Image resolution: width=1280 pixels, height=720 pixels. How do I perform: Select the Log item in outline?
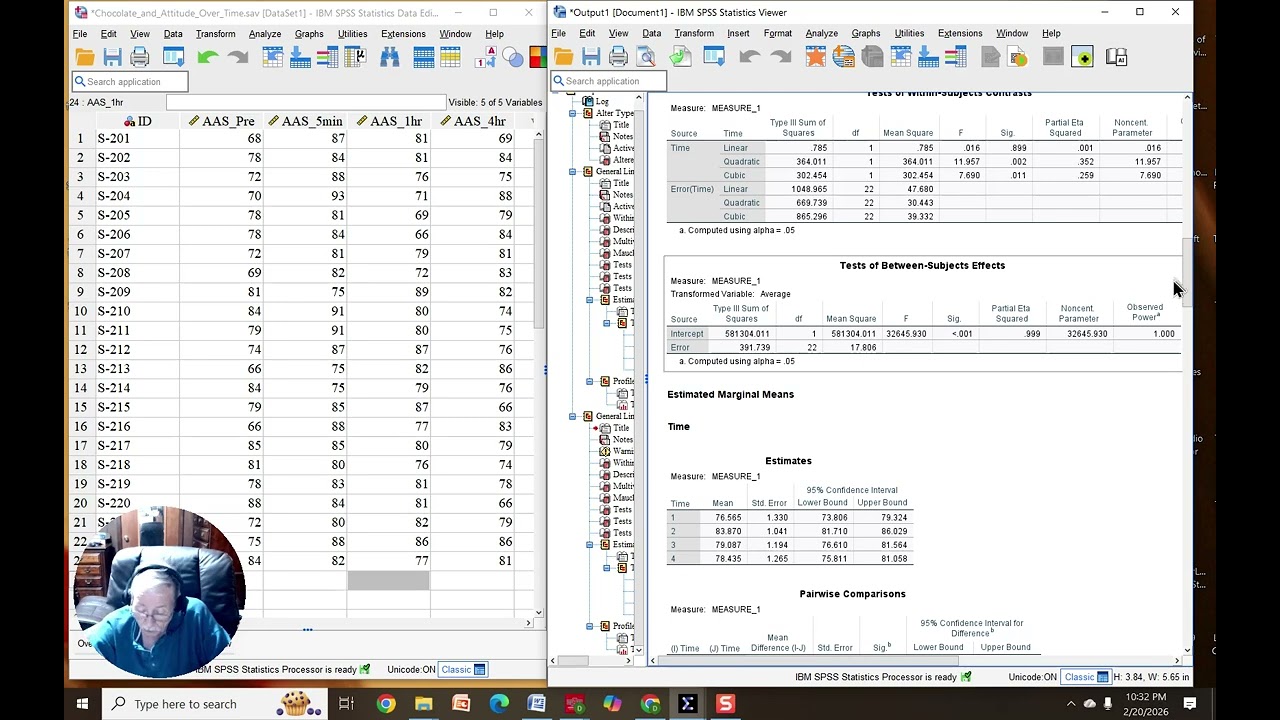[602, 101]
